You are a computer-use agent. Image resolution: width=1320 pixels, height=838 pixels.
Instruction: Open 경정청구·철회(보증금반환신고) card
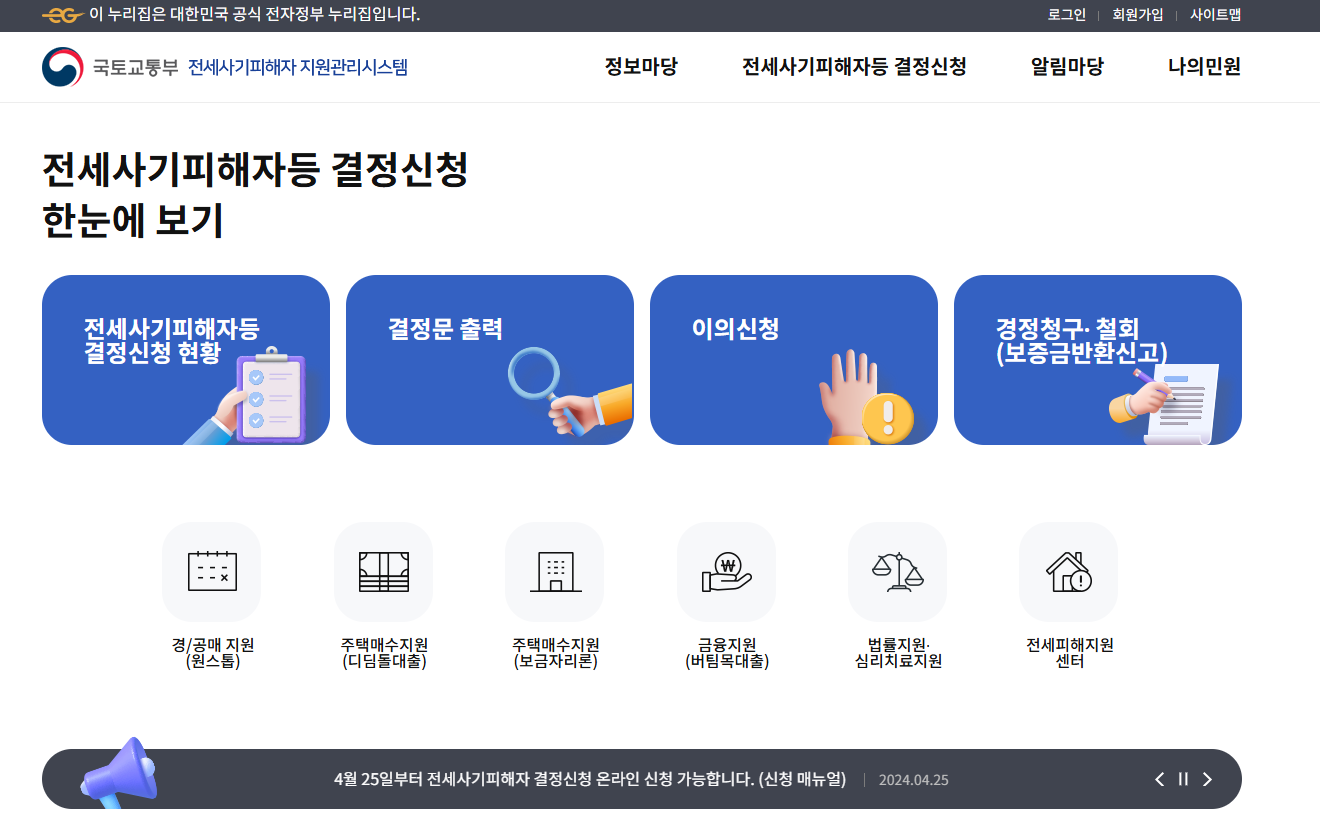coord(1098,360)
